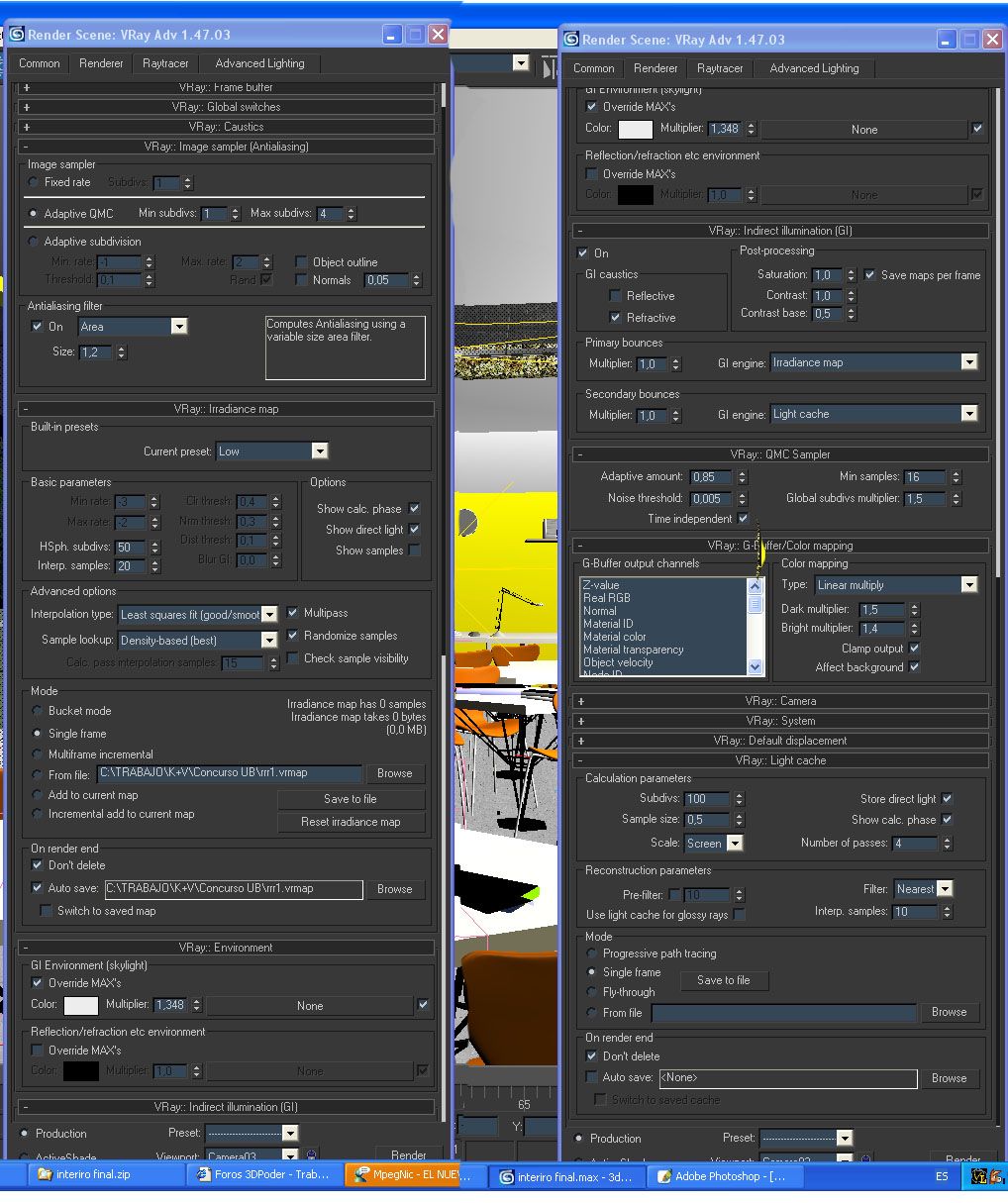Expand the VRay System rollout
This screenshot has height=1203, width=1008.
(x=780, y=721)
